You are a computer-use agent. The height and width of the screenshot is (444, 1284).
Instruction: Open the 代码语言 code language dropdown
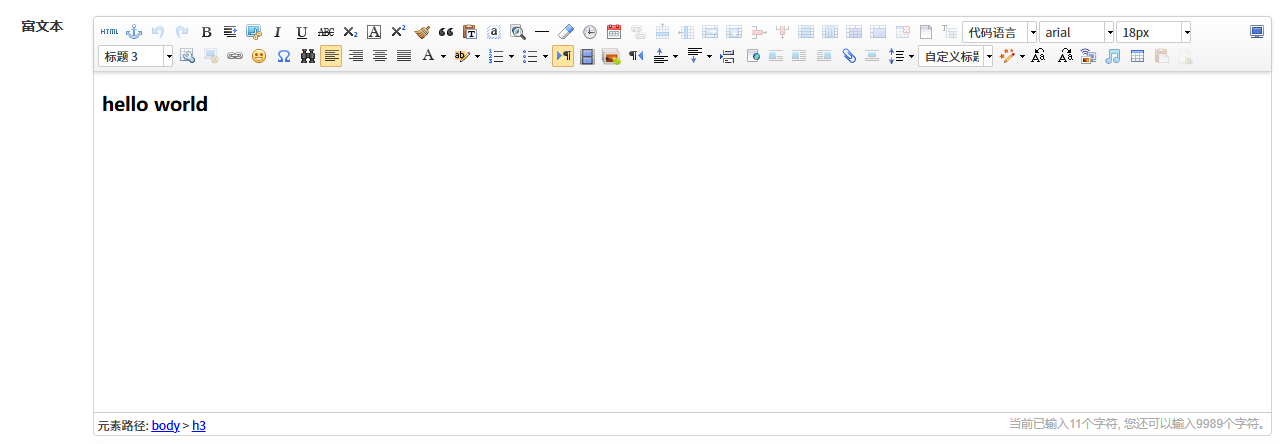(1032, 32)
